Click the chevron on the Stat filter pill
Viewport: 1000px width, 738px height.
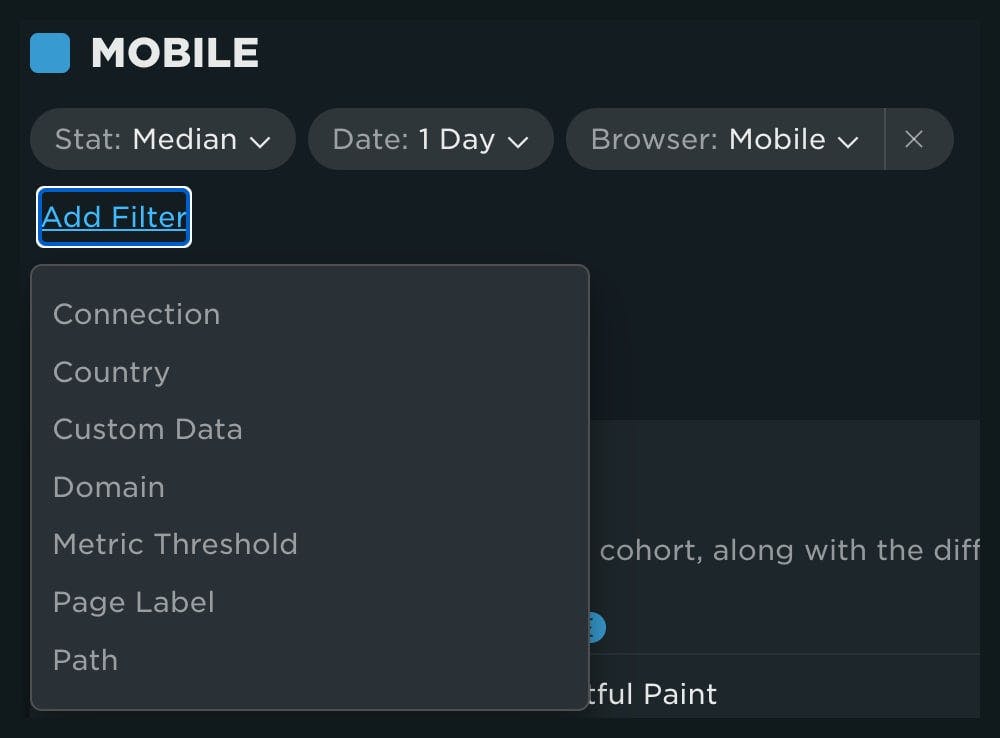point(261,141)
